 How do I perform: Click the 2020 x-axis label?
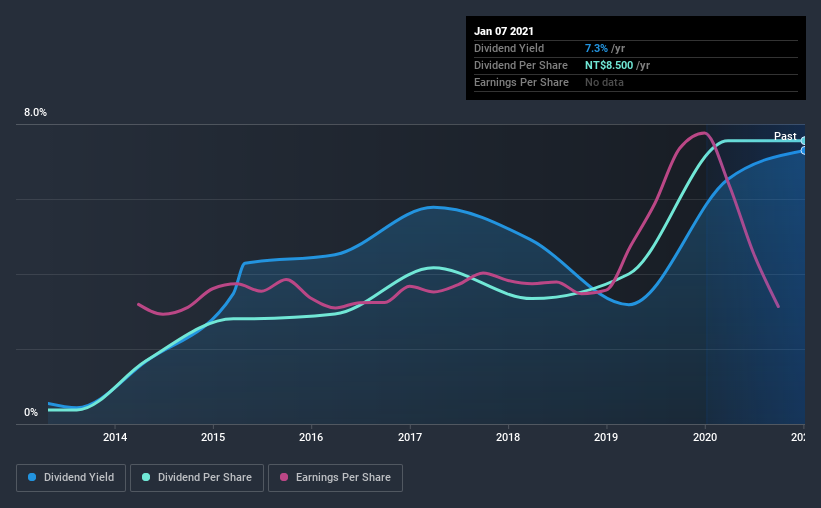coord(705,437)
